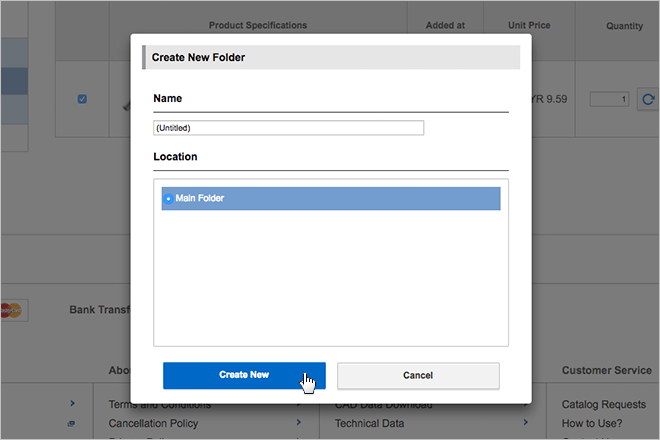Open the Cancellation Policy link
Image resolution: width=660 pixels, height=440 pixels.
click(153, 423)
